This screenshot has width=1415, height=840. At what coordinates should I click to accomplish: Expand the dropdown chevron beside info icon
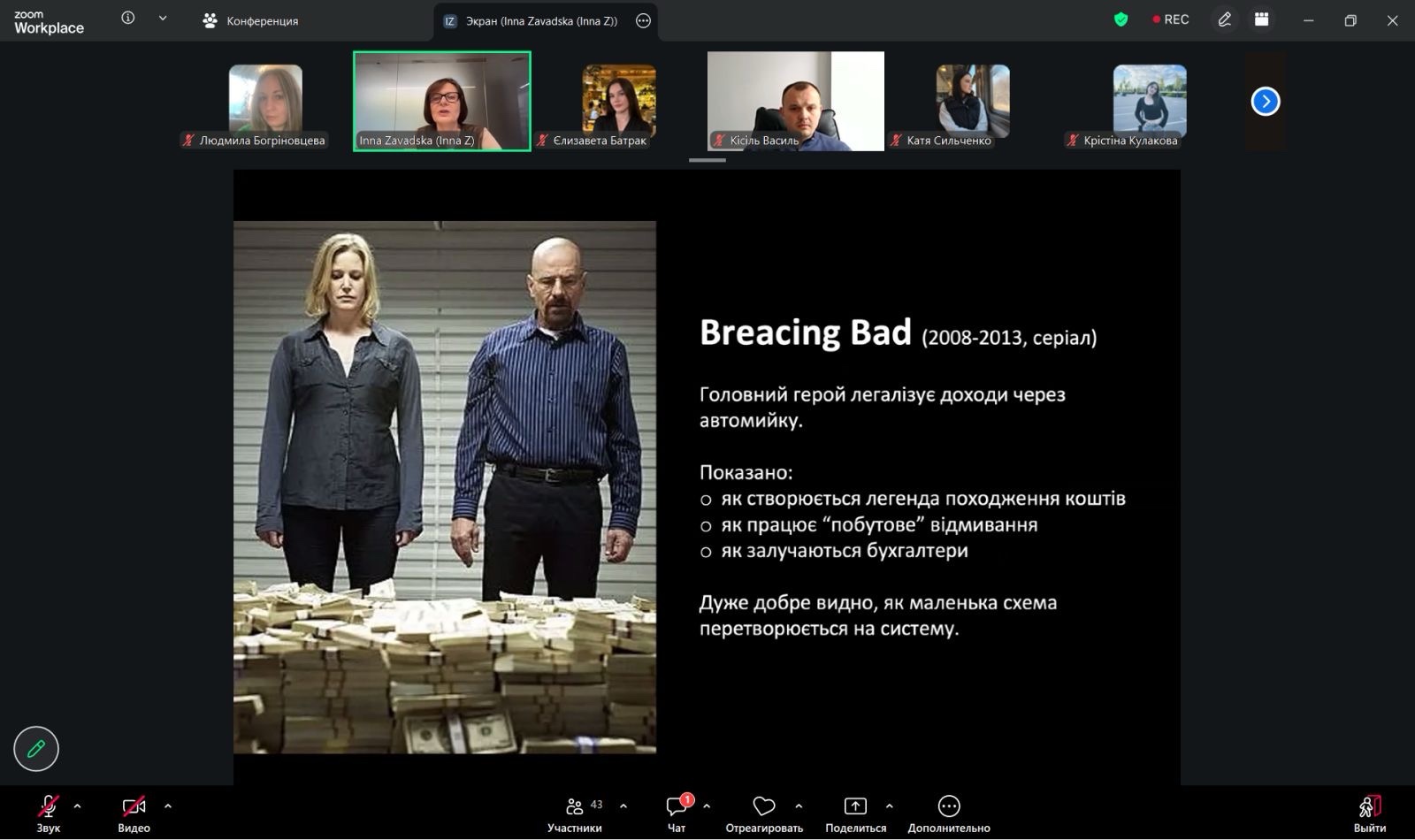click(x=163, y=19)
